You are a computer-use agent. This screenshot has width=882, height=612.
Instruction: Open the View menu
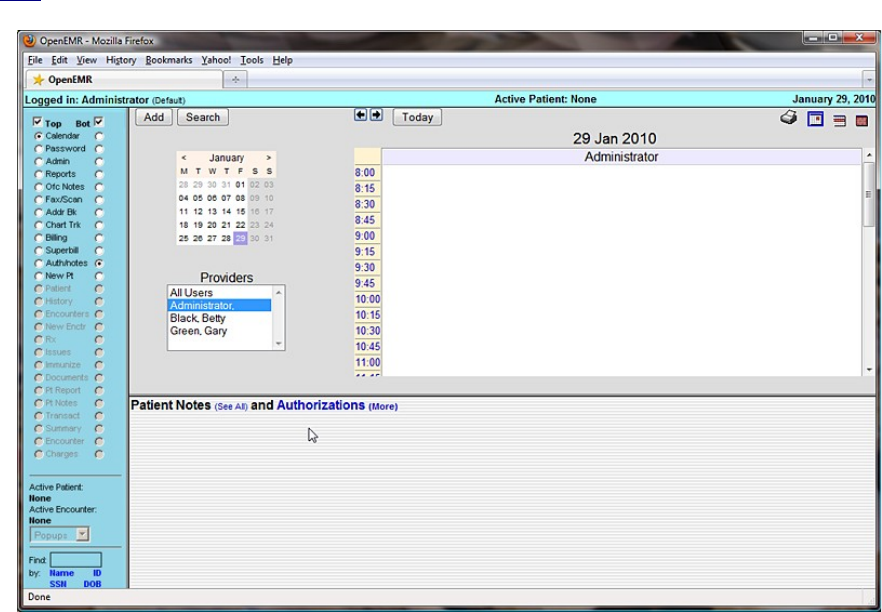pos(87,60)
